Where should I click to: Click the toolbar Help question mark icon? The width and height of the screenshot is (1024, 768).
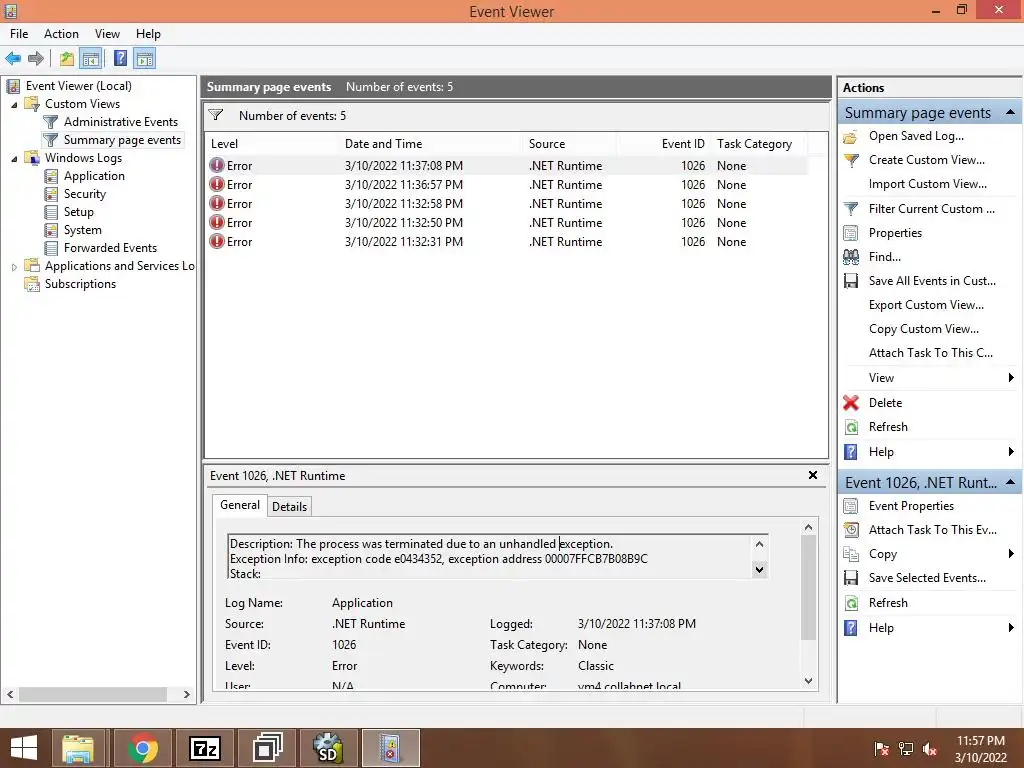(x=120, y=59)
